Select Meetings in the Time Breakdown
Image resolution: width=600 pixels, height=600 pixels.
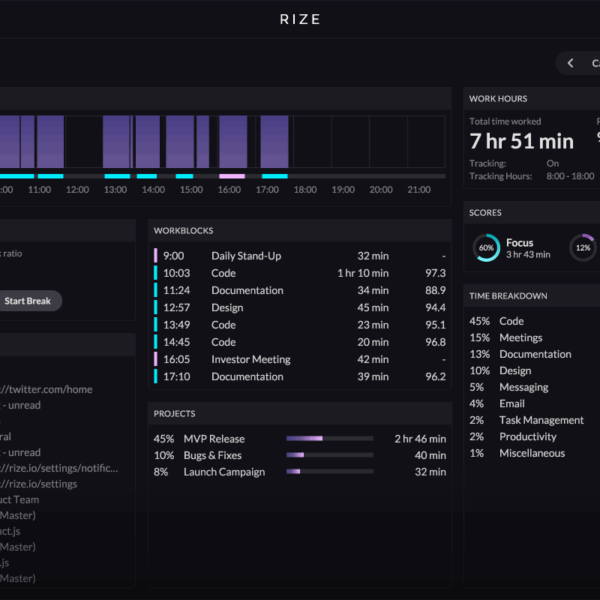(x=520, y=338)
